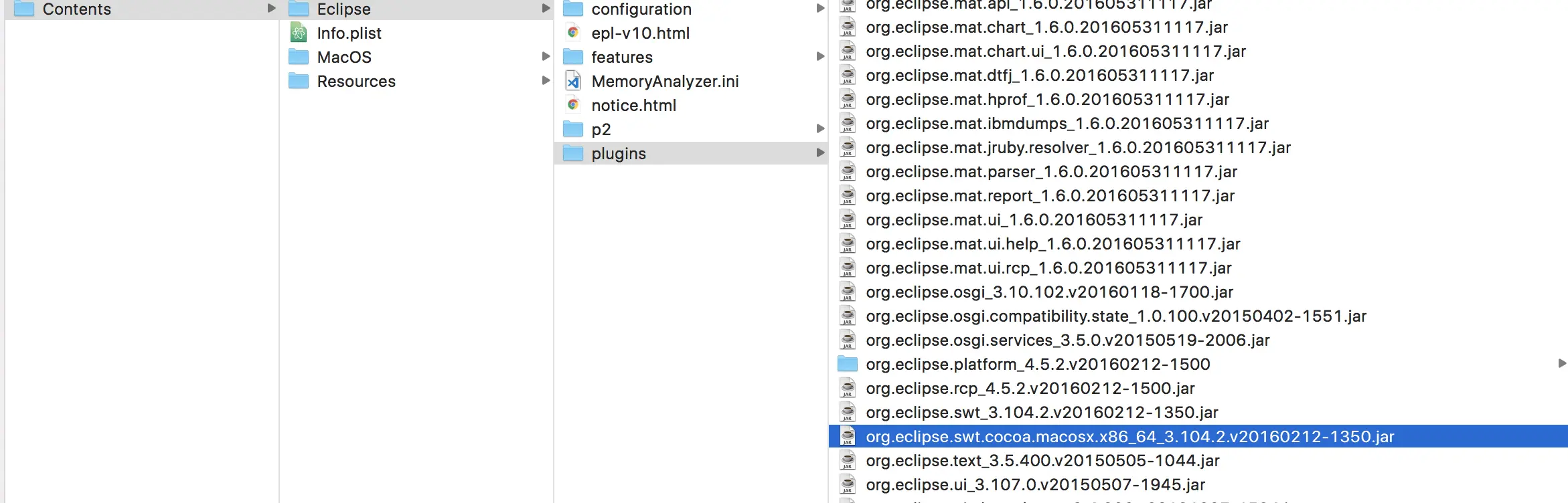Click the configuration folder icon

[573, 9]
